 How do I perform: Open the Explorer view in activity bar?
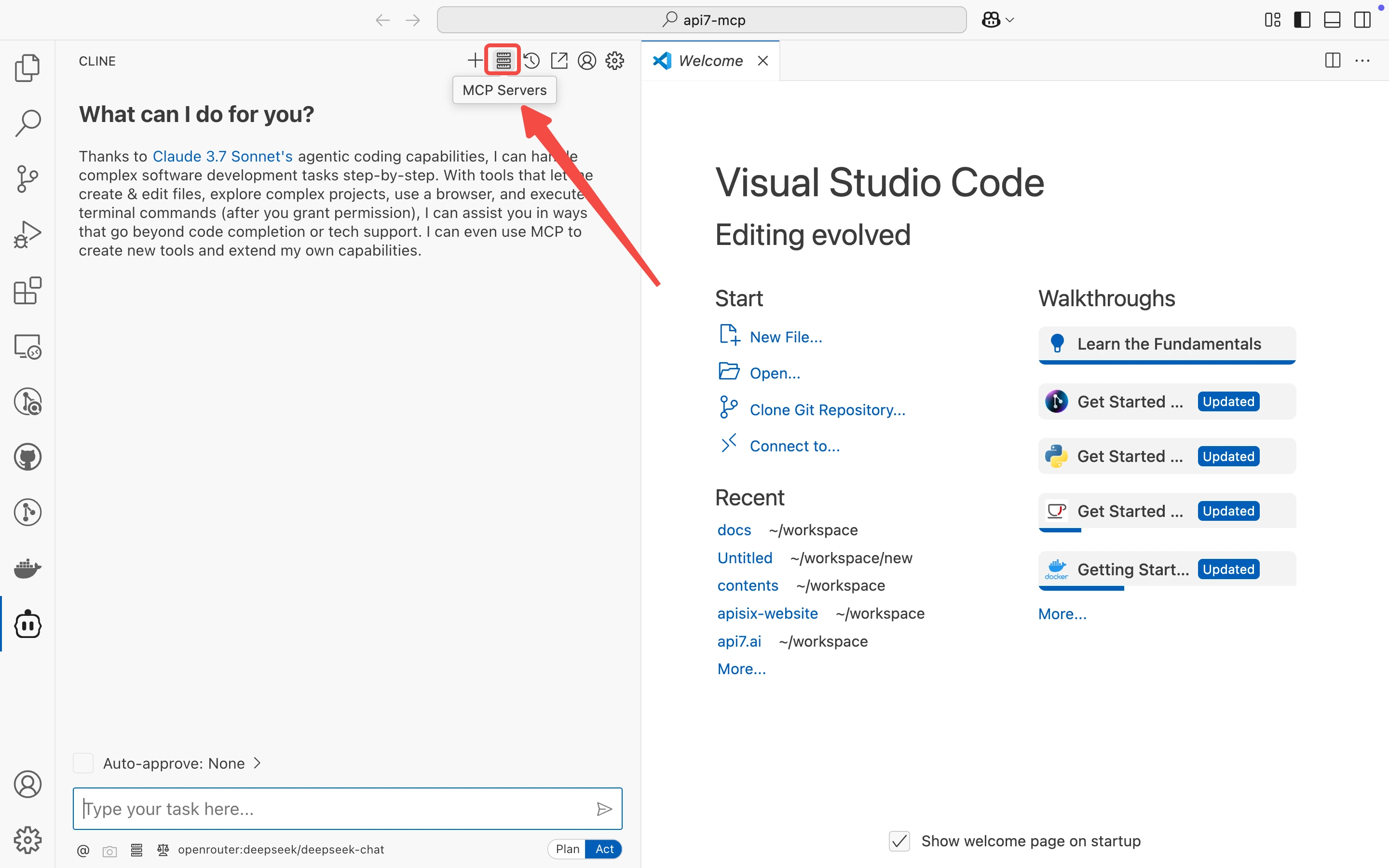27,68
